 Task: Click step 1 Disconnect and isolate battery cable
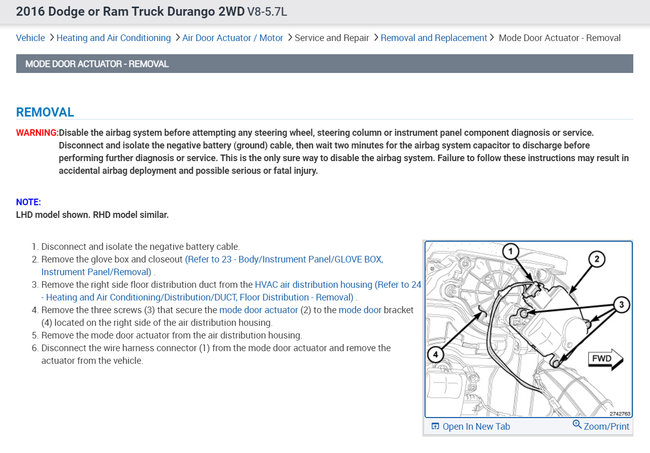[141, 247]
